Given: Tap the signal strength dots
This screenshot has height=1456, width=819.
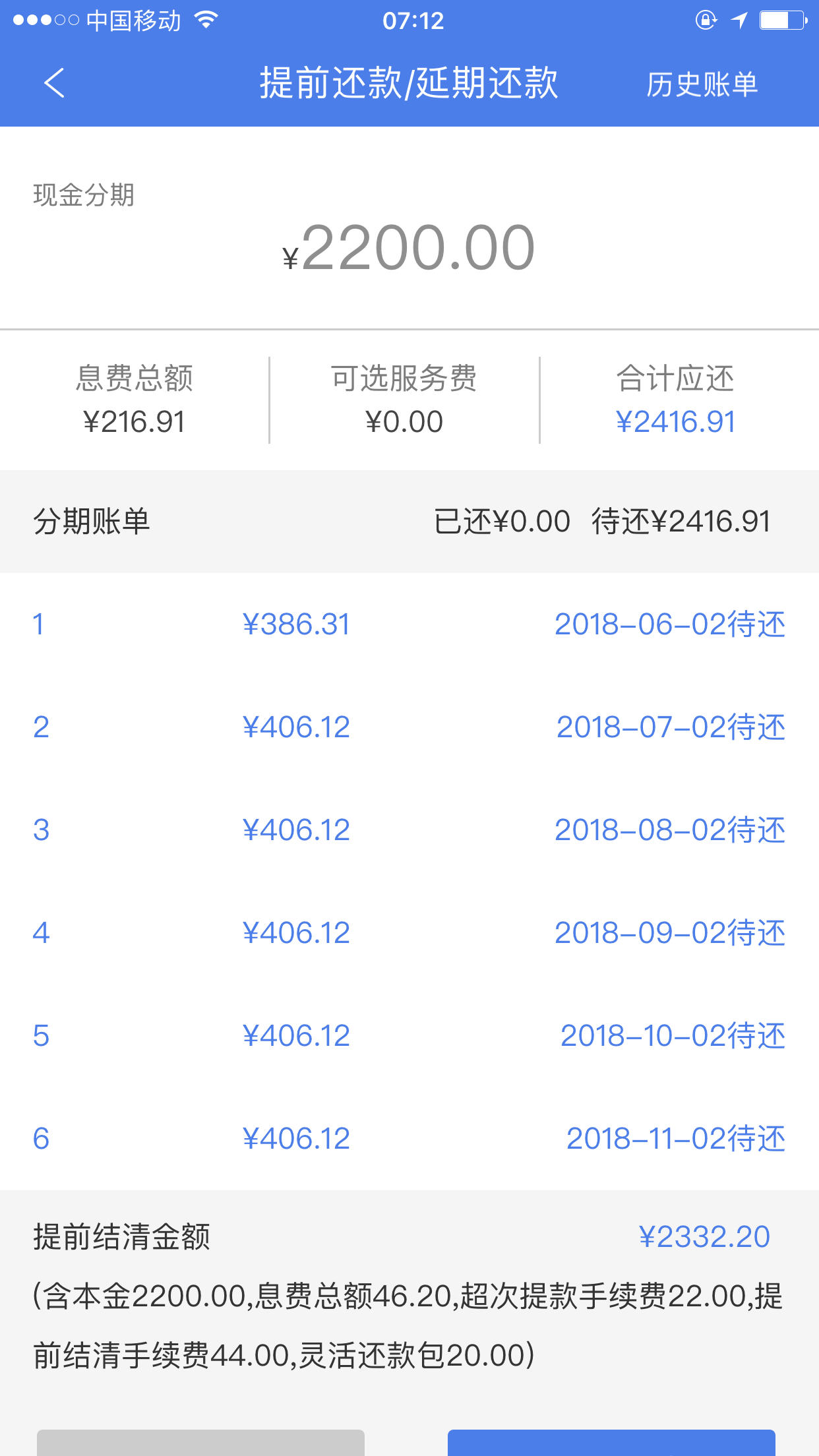Looking at the screenshot, I should [x=45, y=20].
